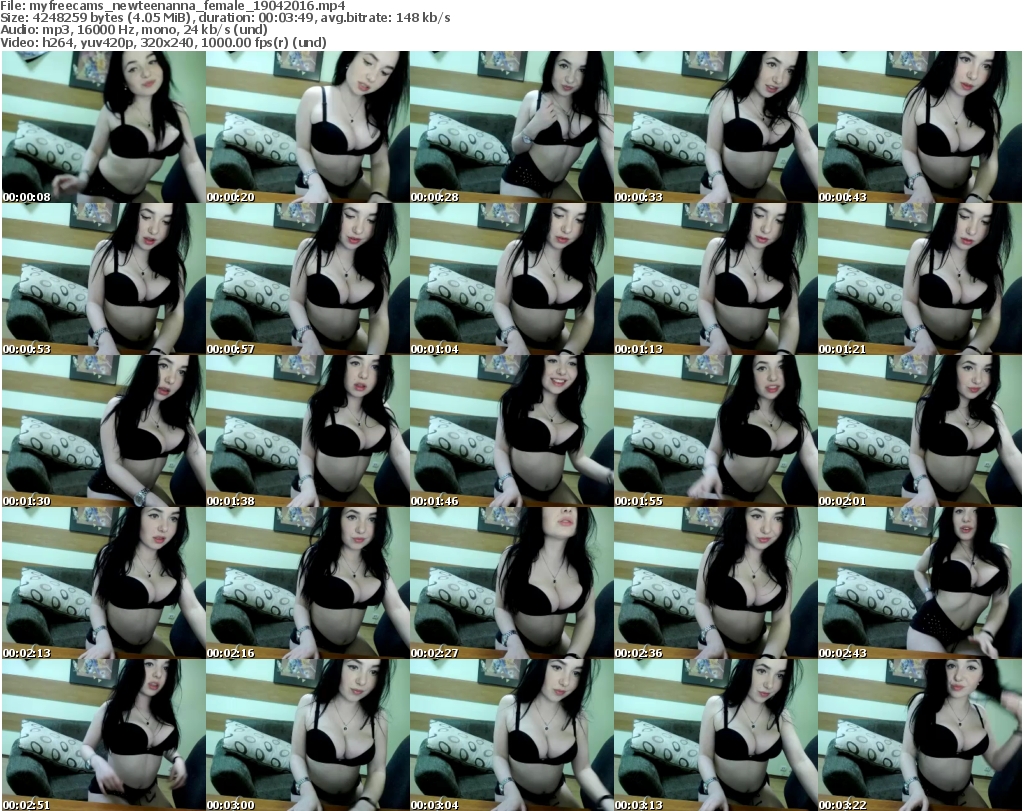Click the 'Size: 4248259 bytes' info line

(225, 18)
